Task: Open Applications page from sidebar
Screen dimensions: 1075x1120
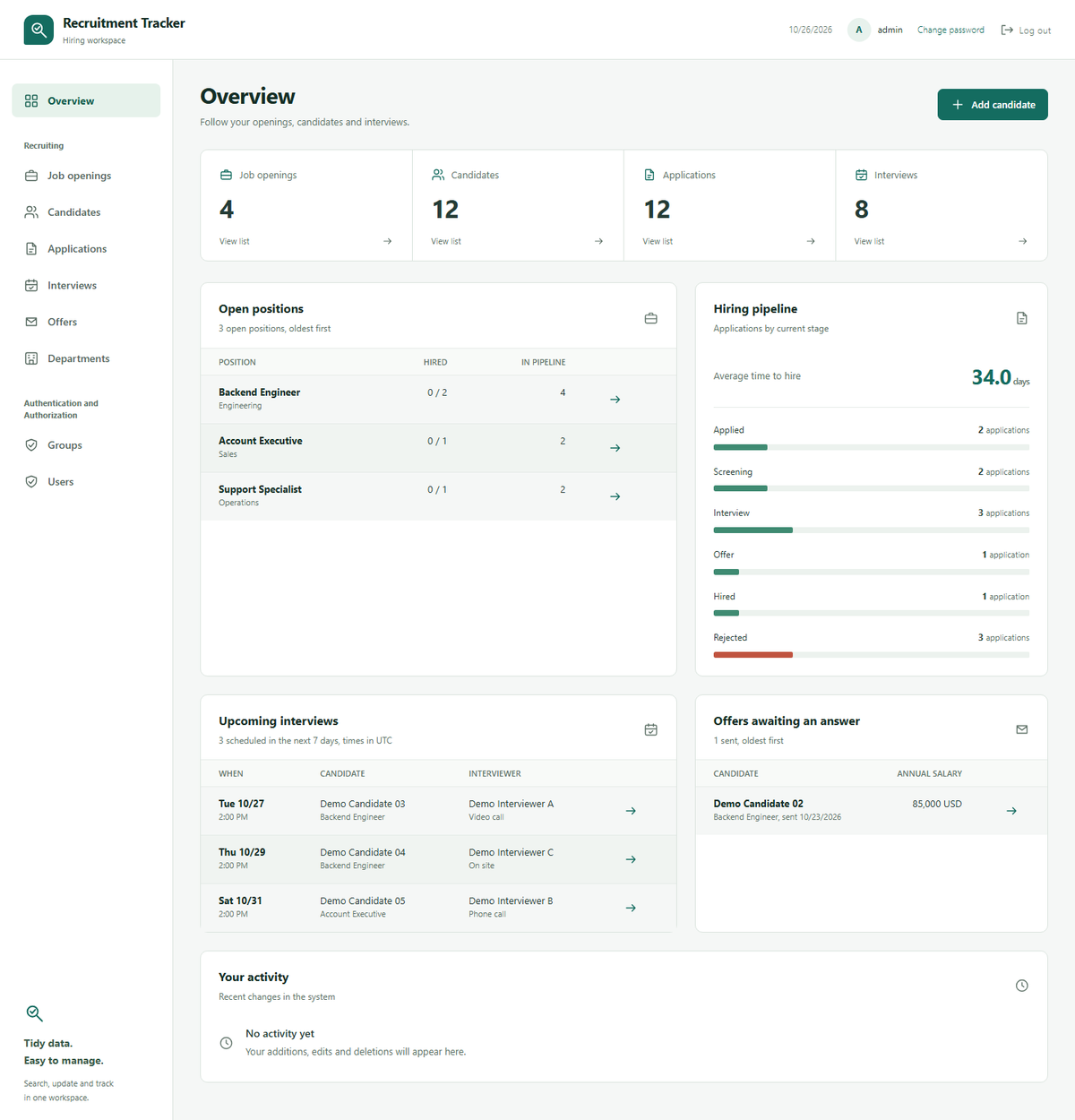Action: click(86, 249)
